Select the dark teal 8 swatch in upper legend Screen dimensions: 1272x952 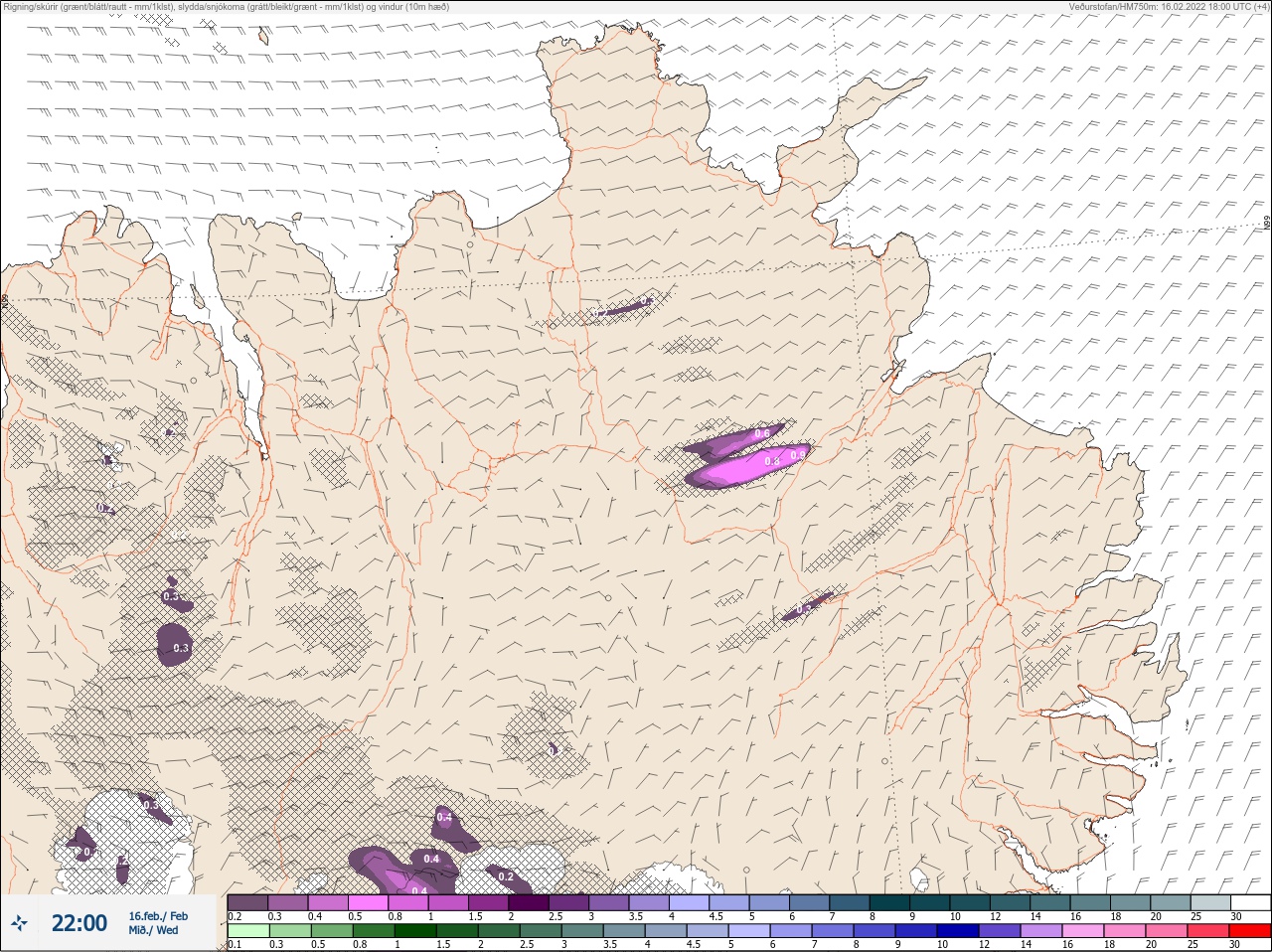coord(891,902)
